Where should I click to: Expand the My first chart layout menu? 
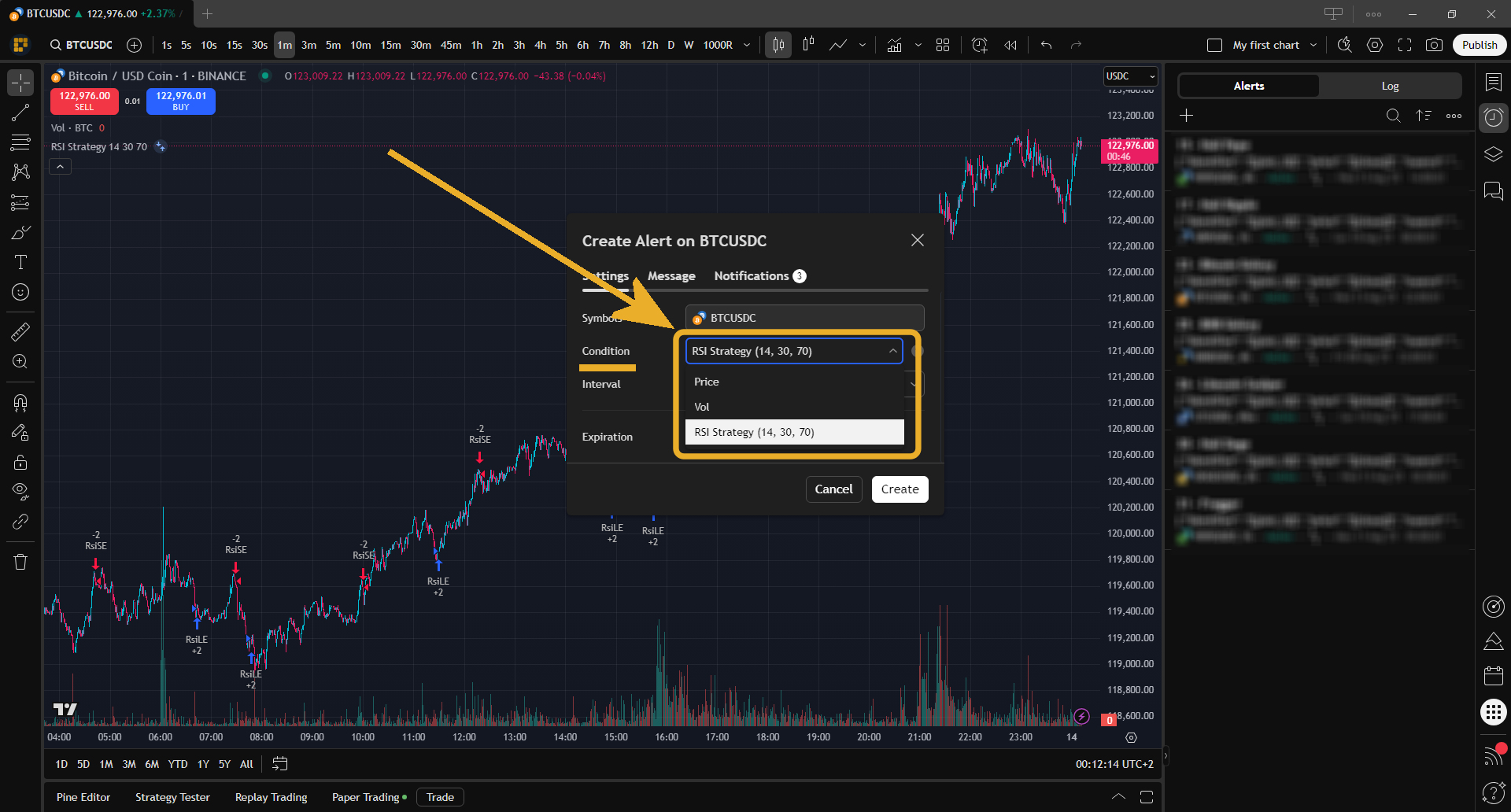[1313, 45]
